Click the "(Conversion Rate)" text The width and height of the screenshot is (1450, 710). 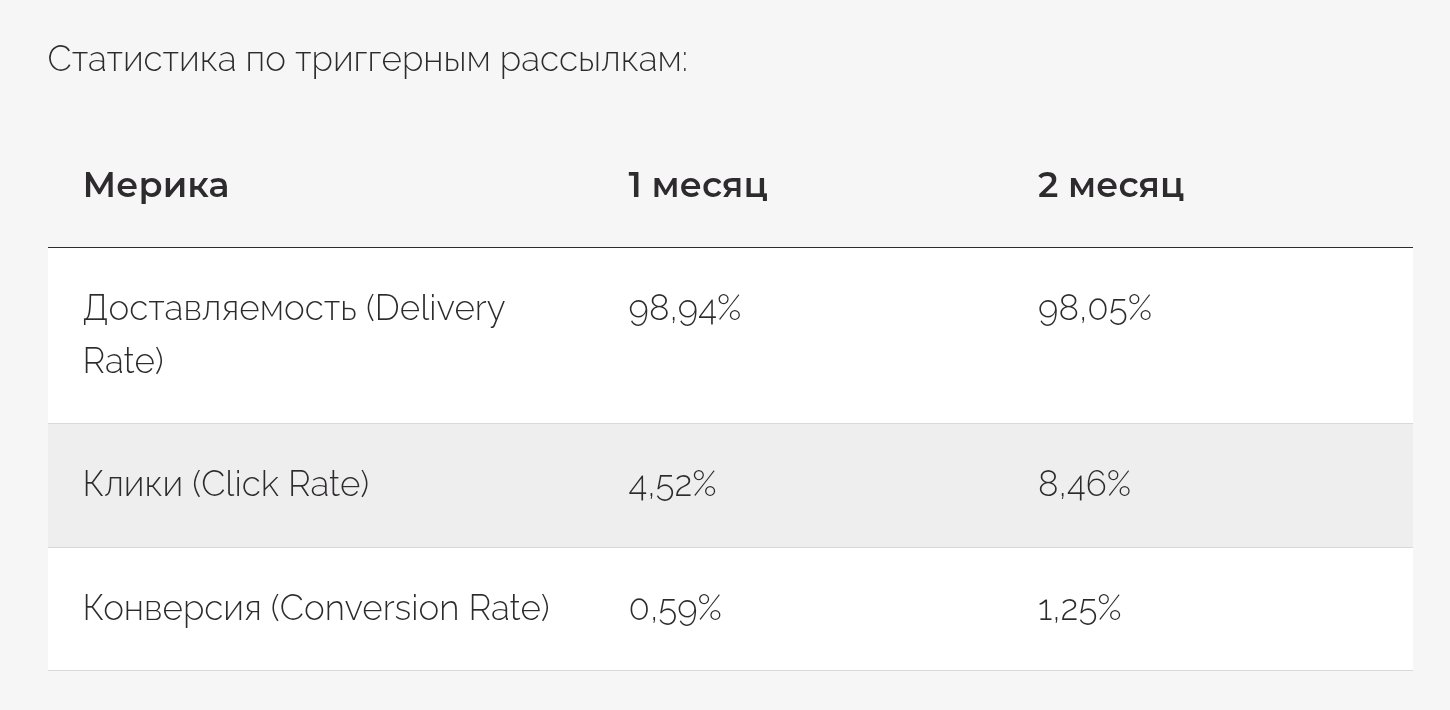[410, 608]
